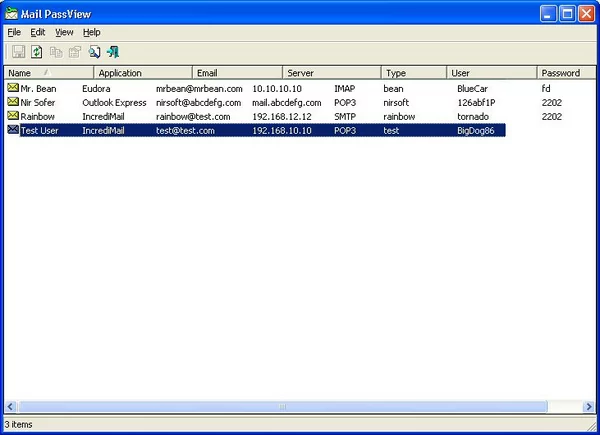The height and width of the screenshot is (435, 600).
Task: Click the Mail PassView title bar icon
Action: [x=11, y=14]
